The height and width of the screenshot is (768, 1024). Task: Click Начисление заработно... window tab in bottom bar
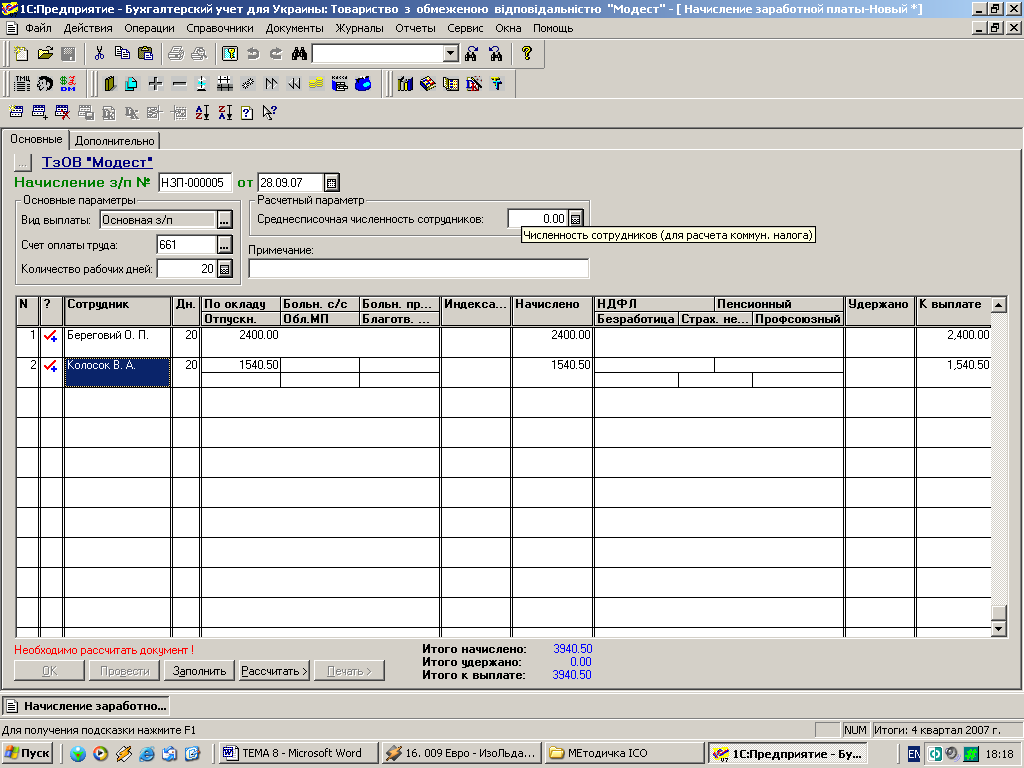pyautogui.click(x=86, y=706)
